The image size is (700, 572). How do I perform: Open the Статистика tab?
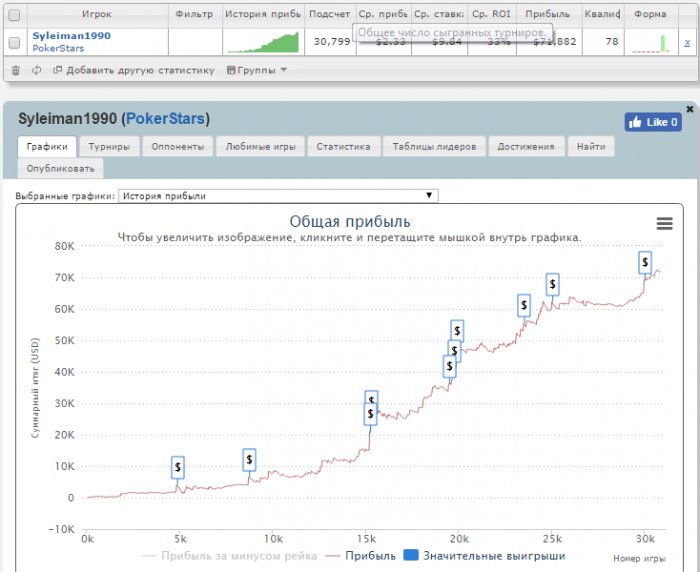[343, 146]
